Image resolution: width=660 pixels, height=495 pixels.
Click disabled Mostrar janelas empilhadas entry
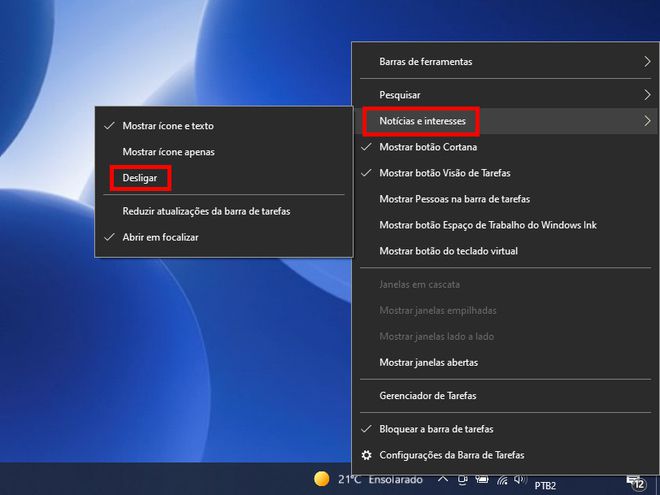click(x=505, y=311)
